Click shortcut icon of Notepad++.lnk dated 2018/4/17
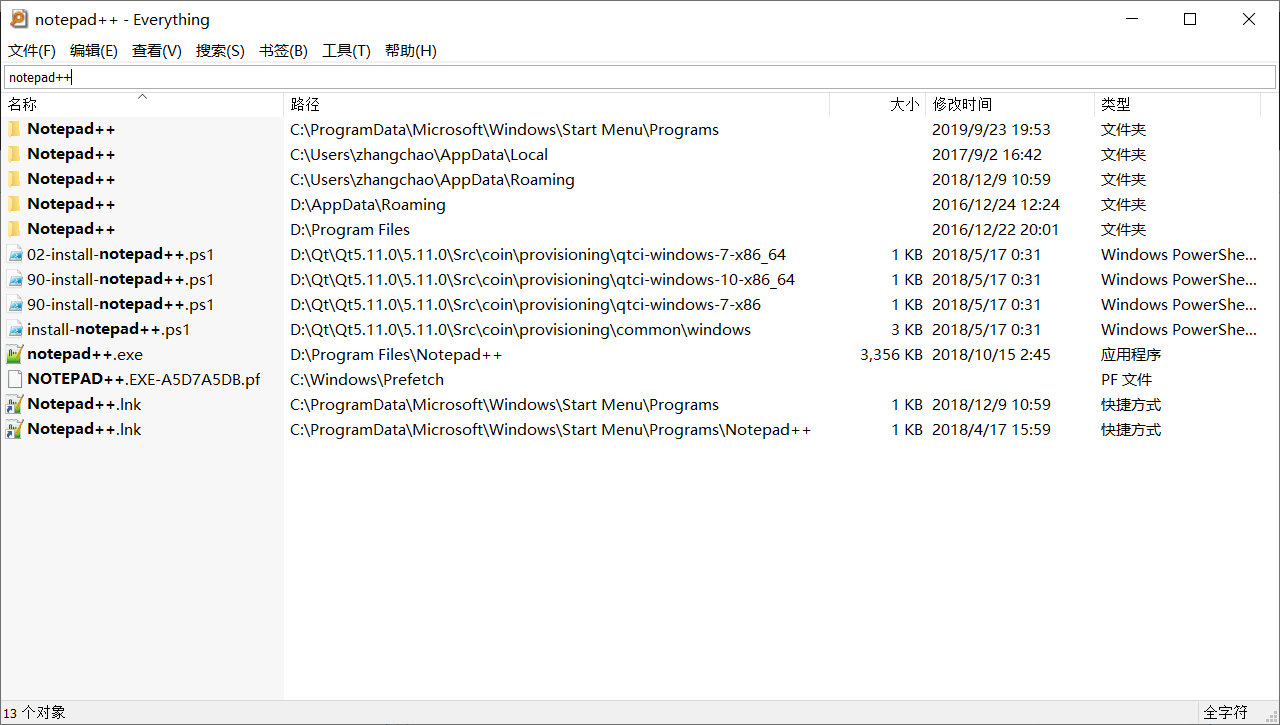This screenshot has width=1280, height=725. [14, 429]
